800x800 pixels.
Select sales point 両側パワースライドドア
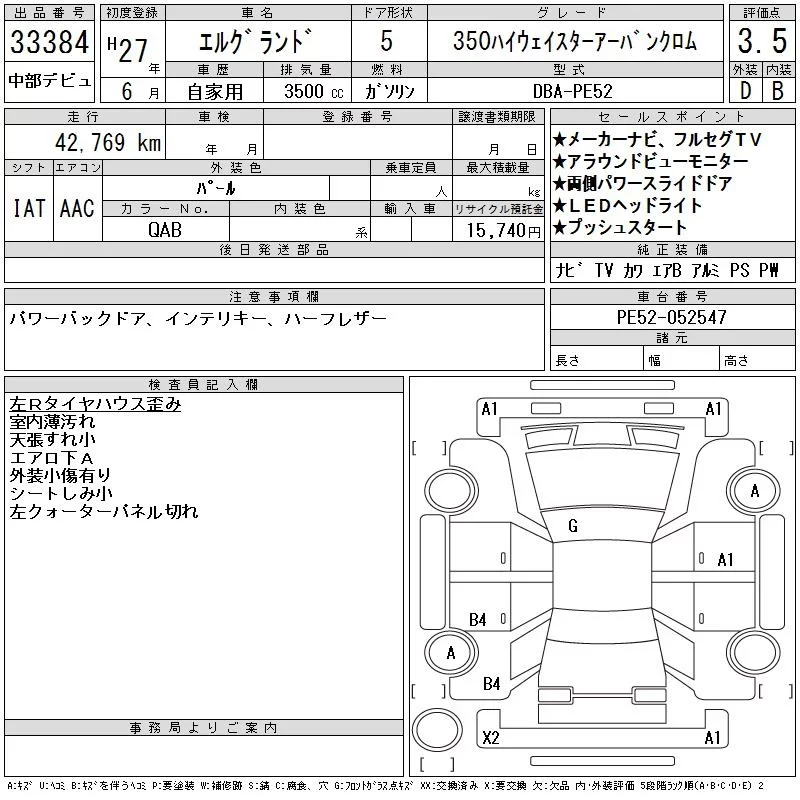coord(643,183)
